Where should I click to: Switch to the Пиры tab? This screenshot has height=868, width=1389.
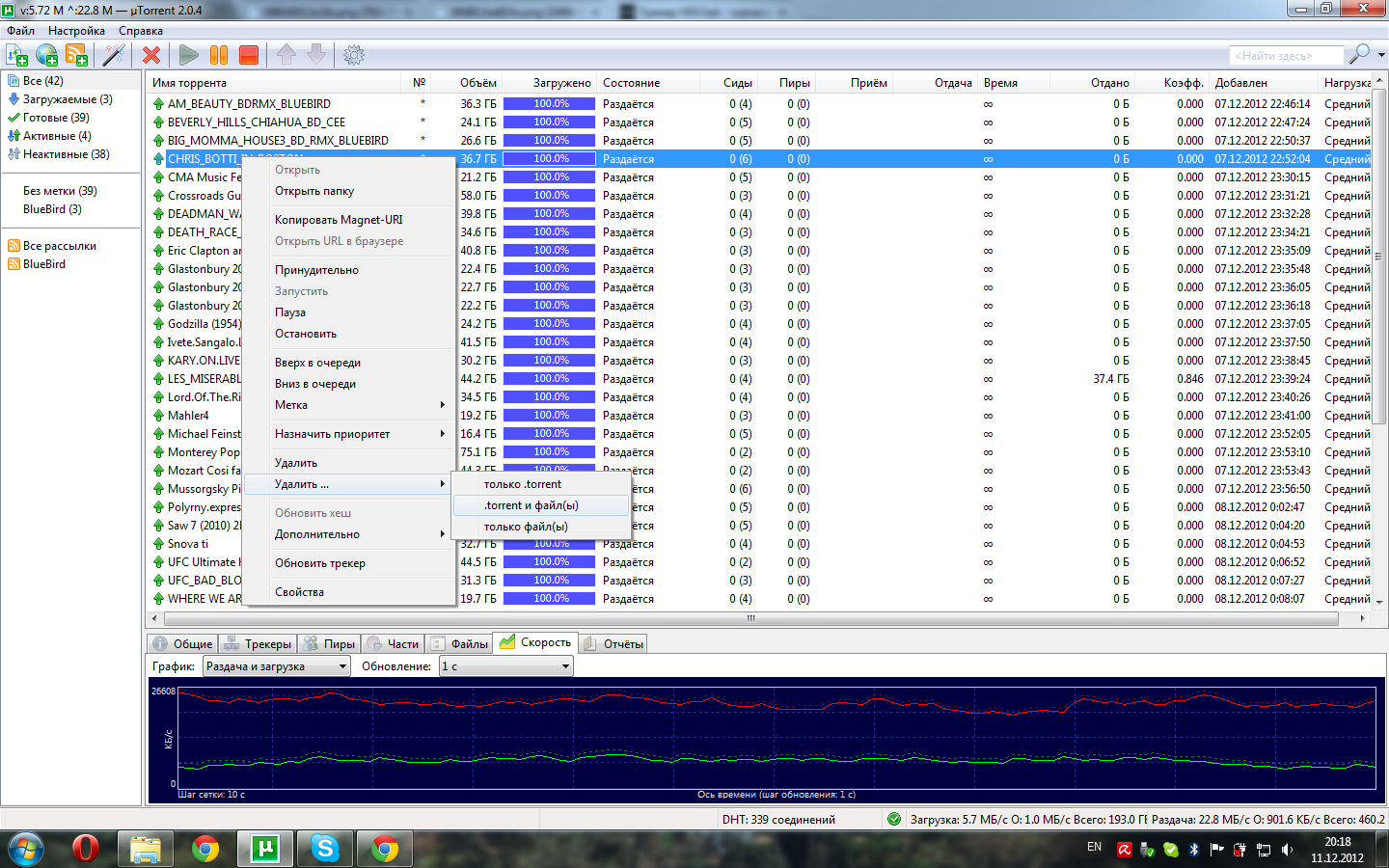click(x=329, y=644)
